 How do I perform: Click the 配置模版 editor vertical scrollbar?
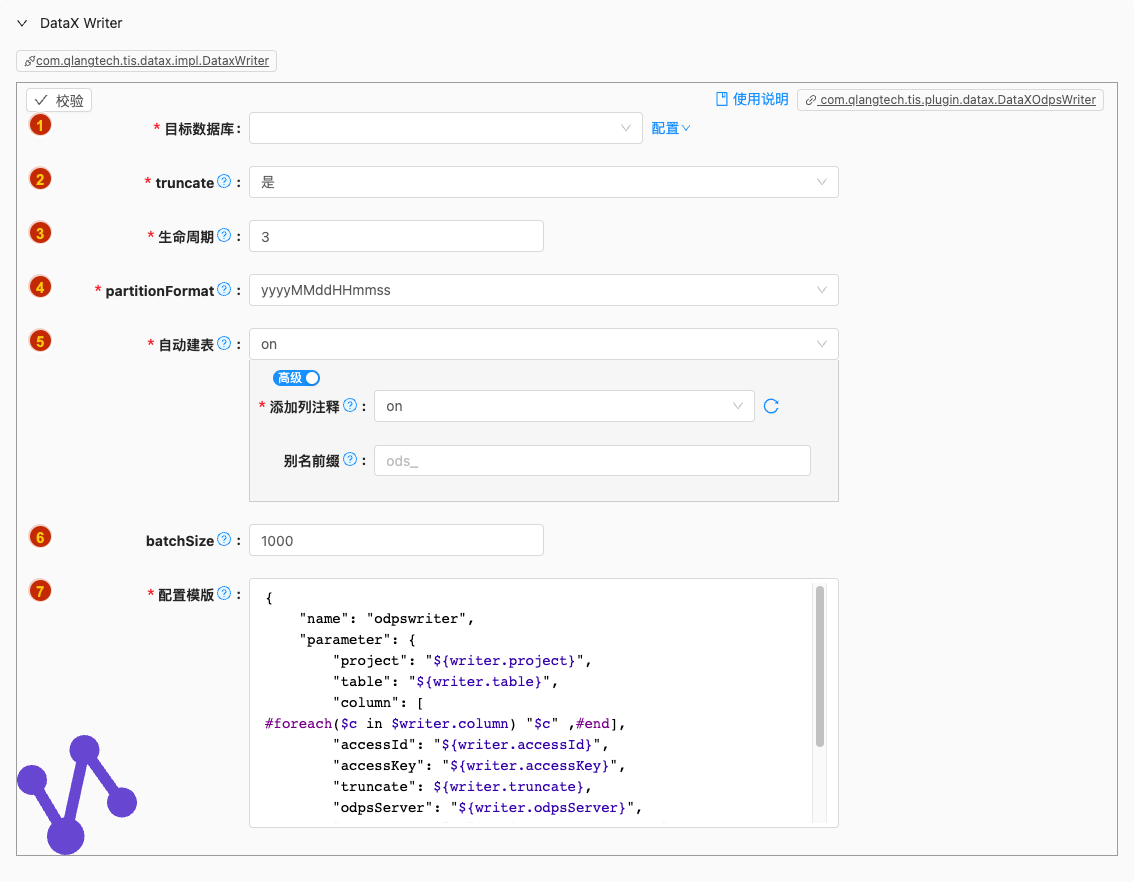(x=820, y=666)
